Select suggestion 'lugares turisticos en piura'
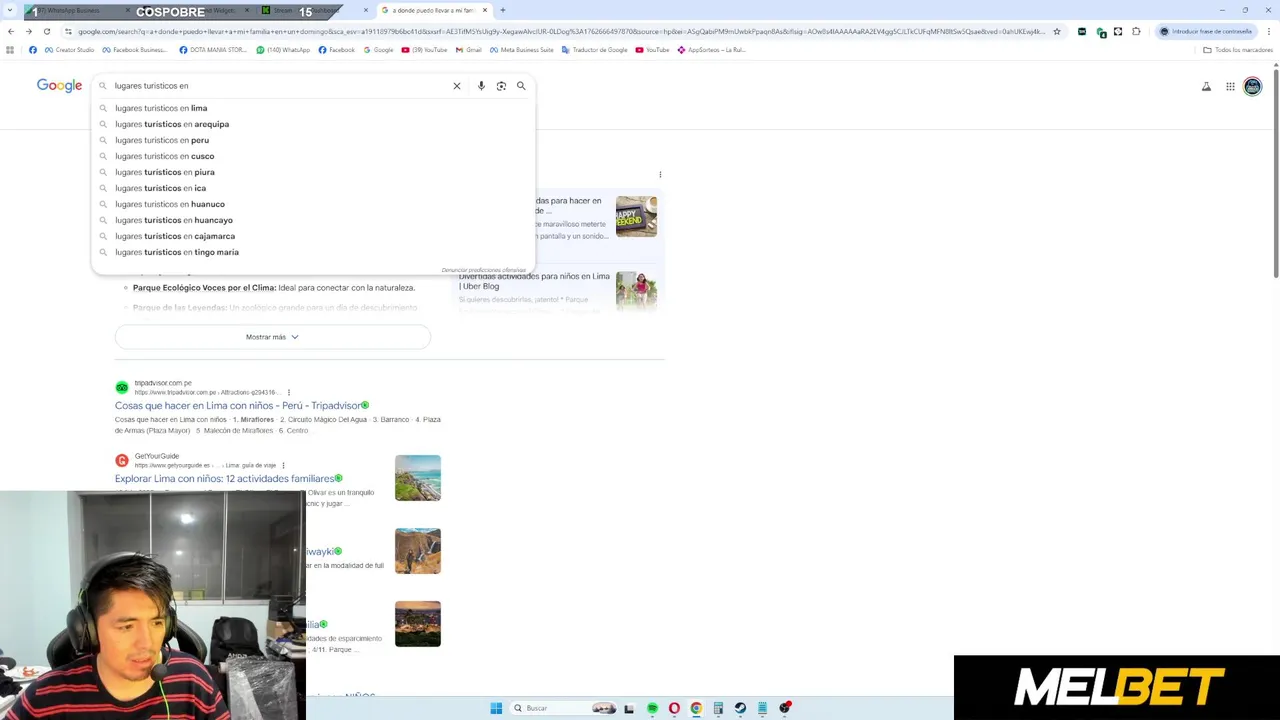The height and width of the screenshot is (720, 1280). [313, 172]
